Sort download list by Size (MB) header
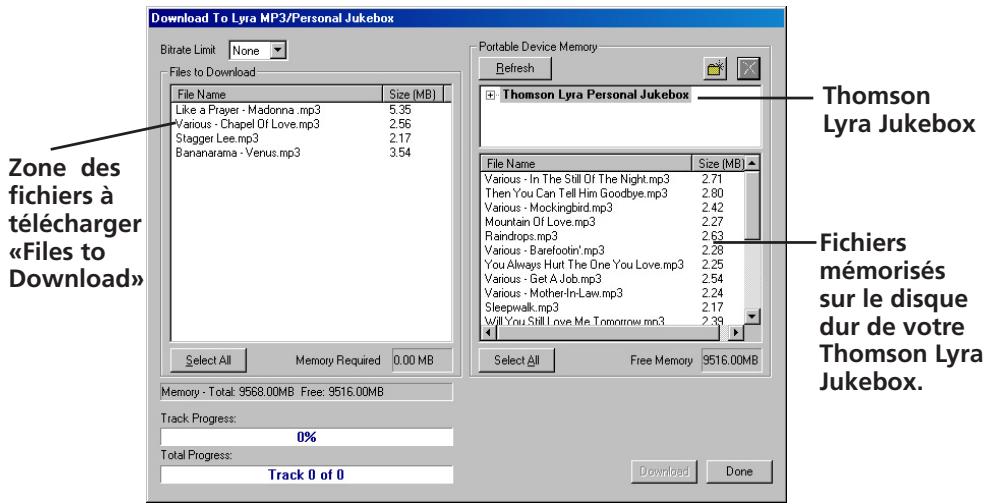984x504 pixels. (x=412, y=95)
